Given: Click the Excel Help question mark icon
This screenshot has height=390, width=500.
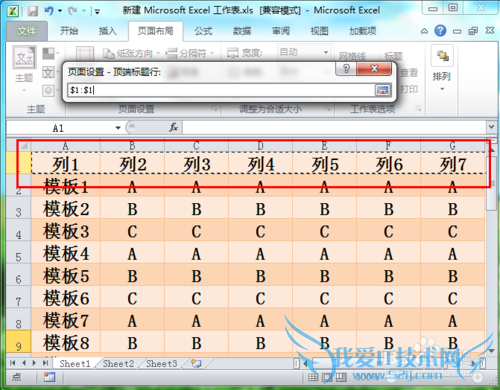Looking at the screenshot, I should coord(440,31).
